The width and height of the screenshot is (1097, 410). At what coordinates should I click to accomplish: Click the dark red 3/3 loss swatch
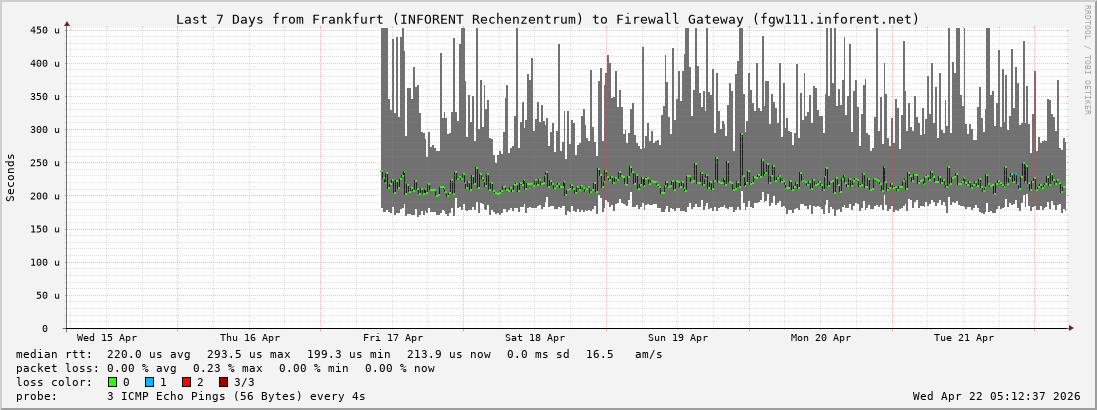[223, 382]
